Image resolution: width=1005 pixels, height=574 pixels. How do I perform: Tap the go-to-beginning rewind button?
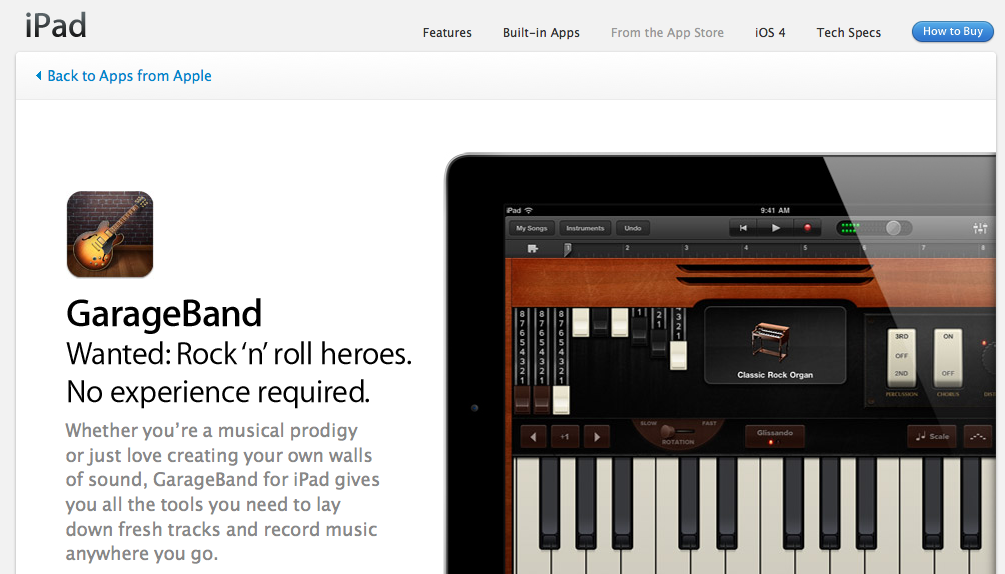click(743, 228)
